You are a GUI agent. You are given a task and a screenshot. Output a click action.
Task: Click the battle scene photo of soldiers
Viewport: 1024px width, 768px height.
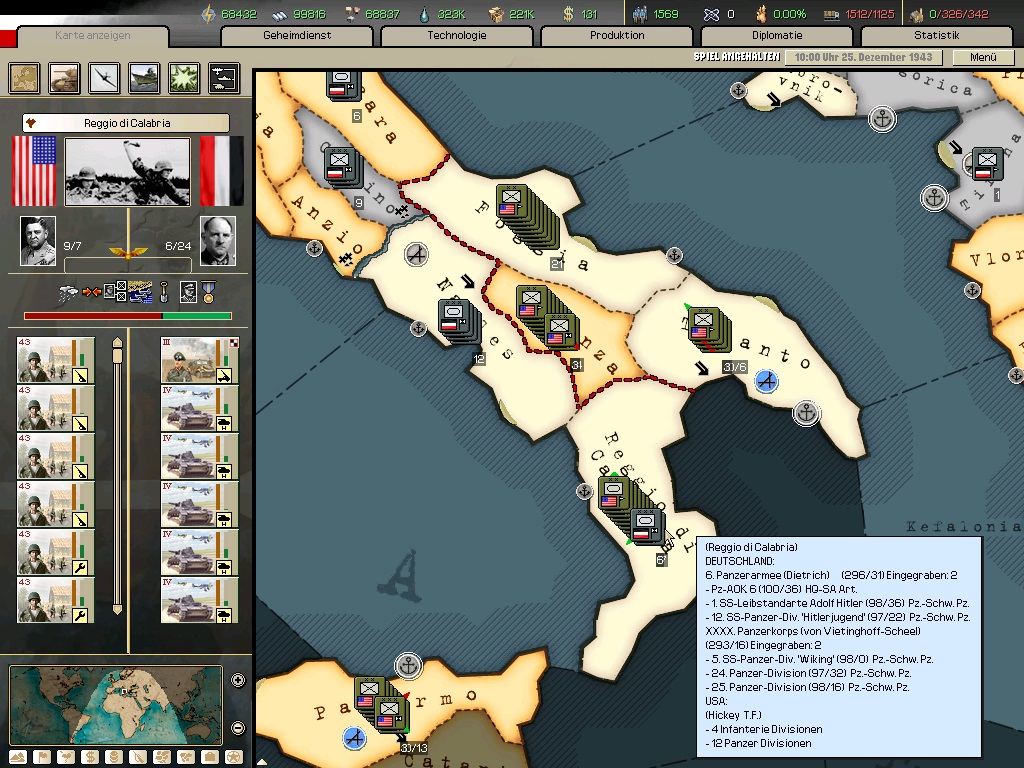pyautogui.click(x=128, y=172)
